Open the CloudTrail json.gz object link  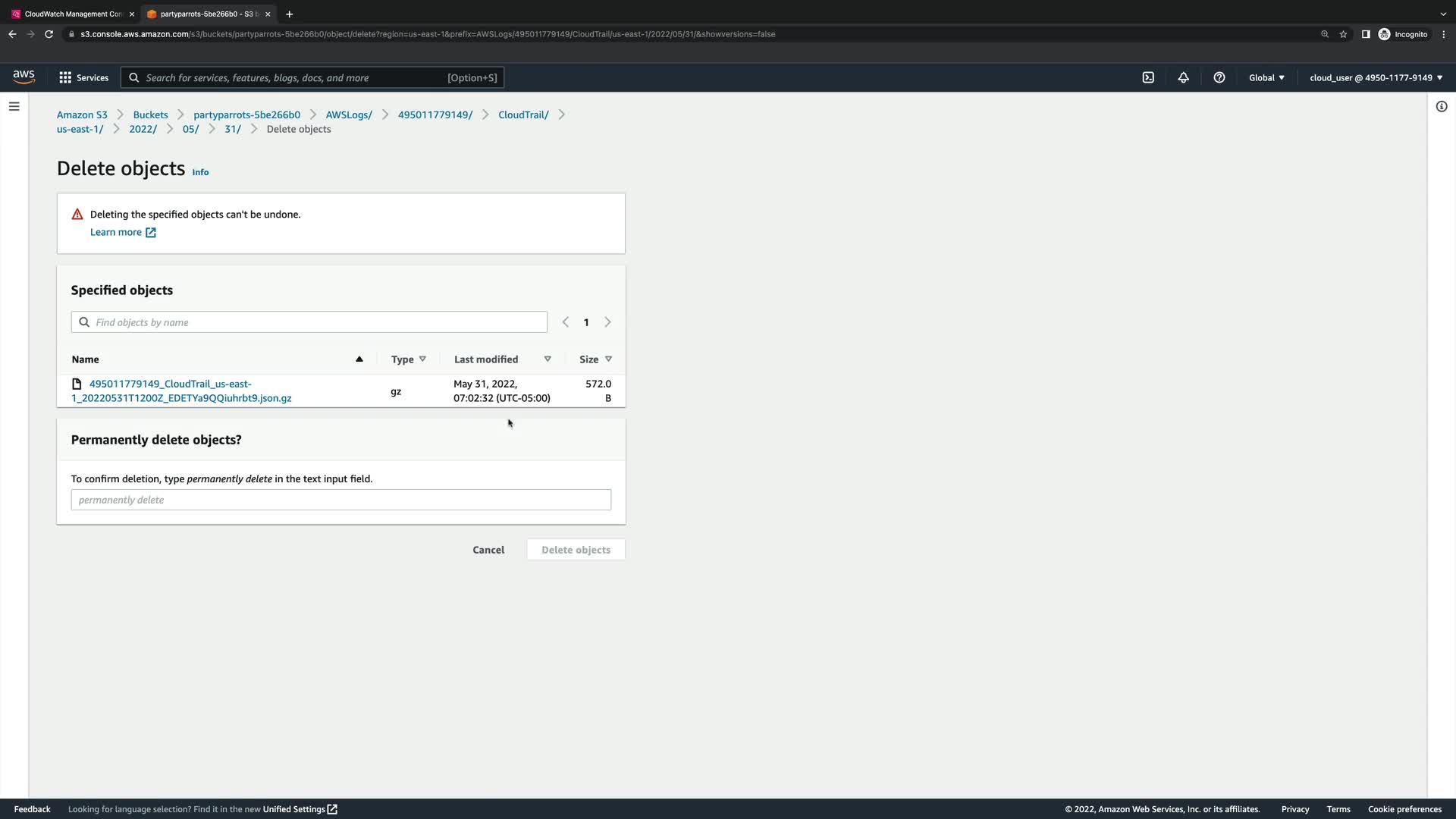[x=182, y=391]
